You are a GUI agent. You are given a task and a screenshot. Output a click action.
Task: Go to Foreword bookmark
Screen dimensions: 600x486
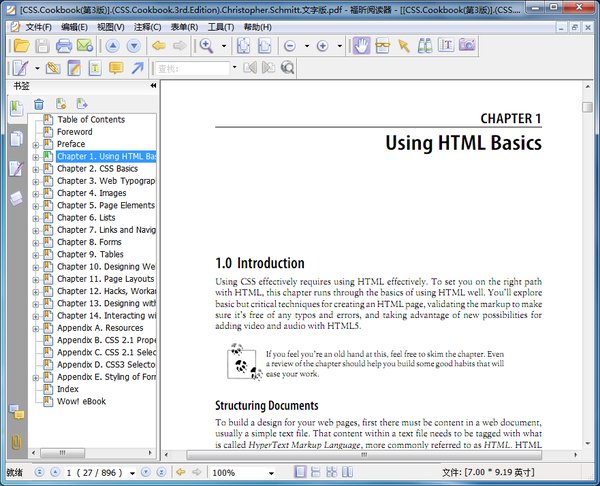(x=75, y=132)
